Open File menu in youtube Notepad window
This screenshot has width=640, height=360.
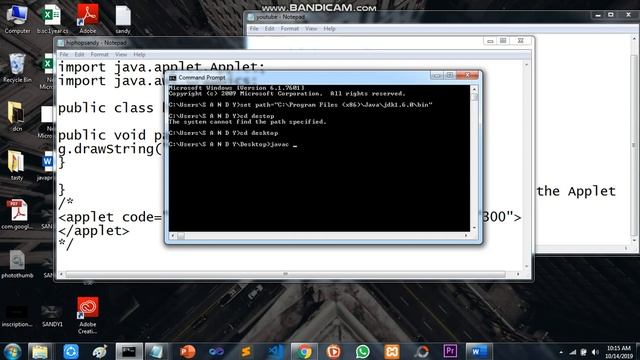point(254,29)
